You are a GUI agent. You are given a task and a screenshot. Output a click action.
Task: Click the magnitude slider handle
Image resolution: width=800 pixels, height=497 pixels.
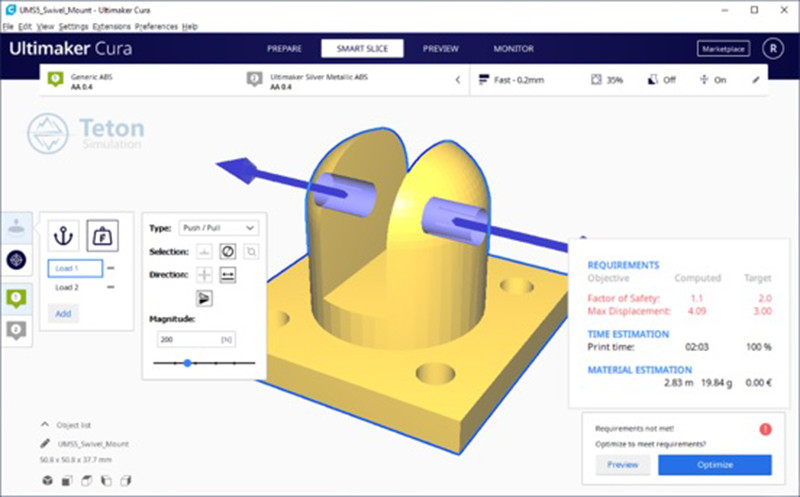pyautogui.click(x=187, y=363)
